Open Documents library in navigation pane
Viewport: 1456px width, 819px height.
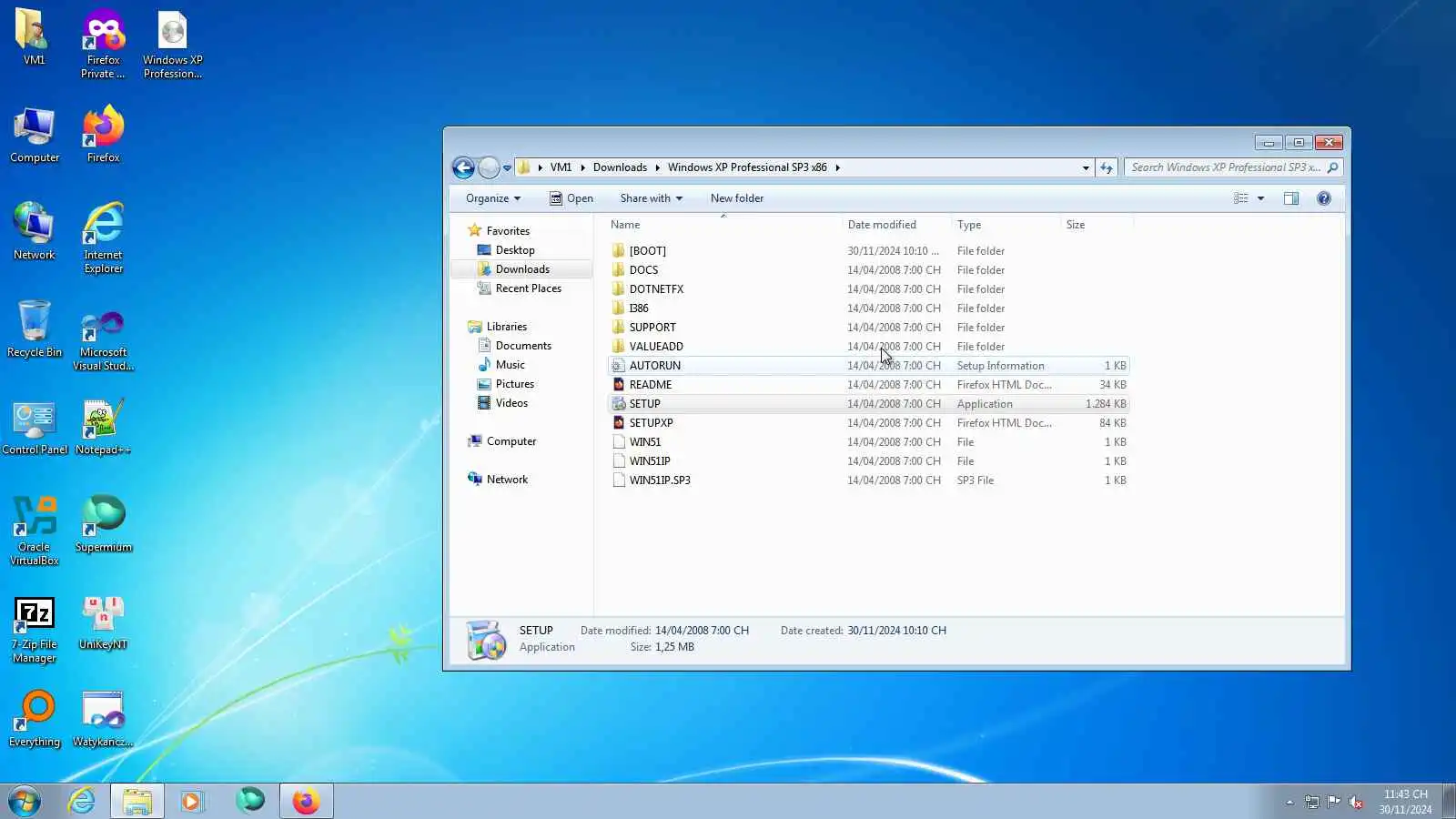pyautogui.click(x=523, y=346)
